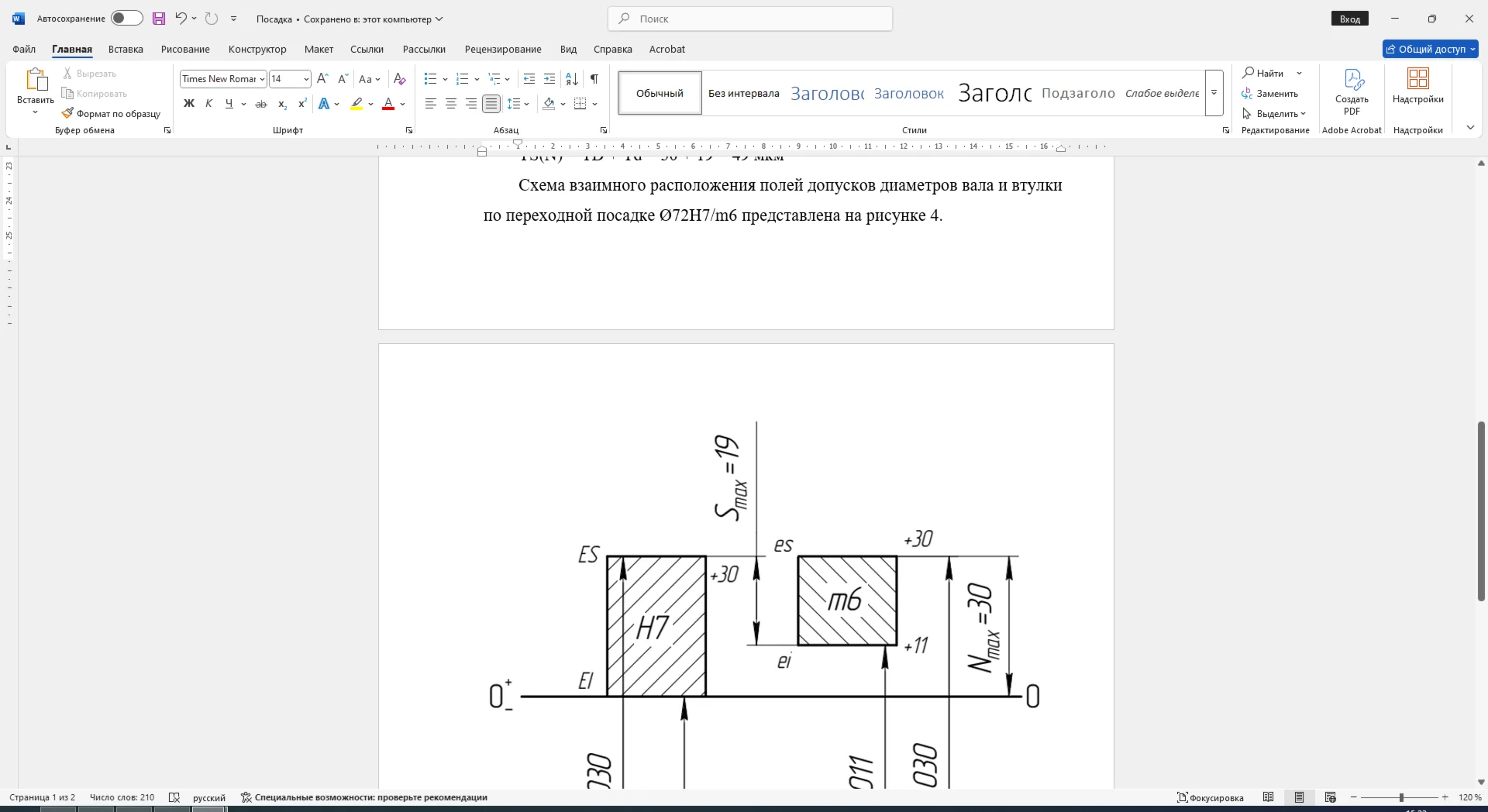Toggle italic formatting (К)
The image size is (1488, 812).
[208, 103]
